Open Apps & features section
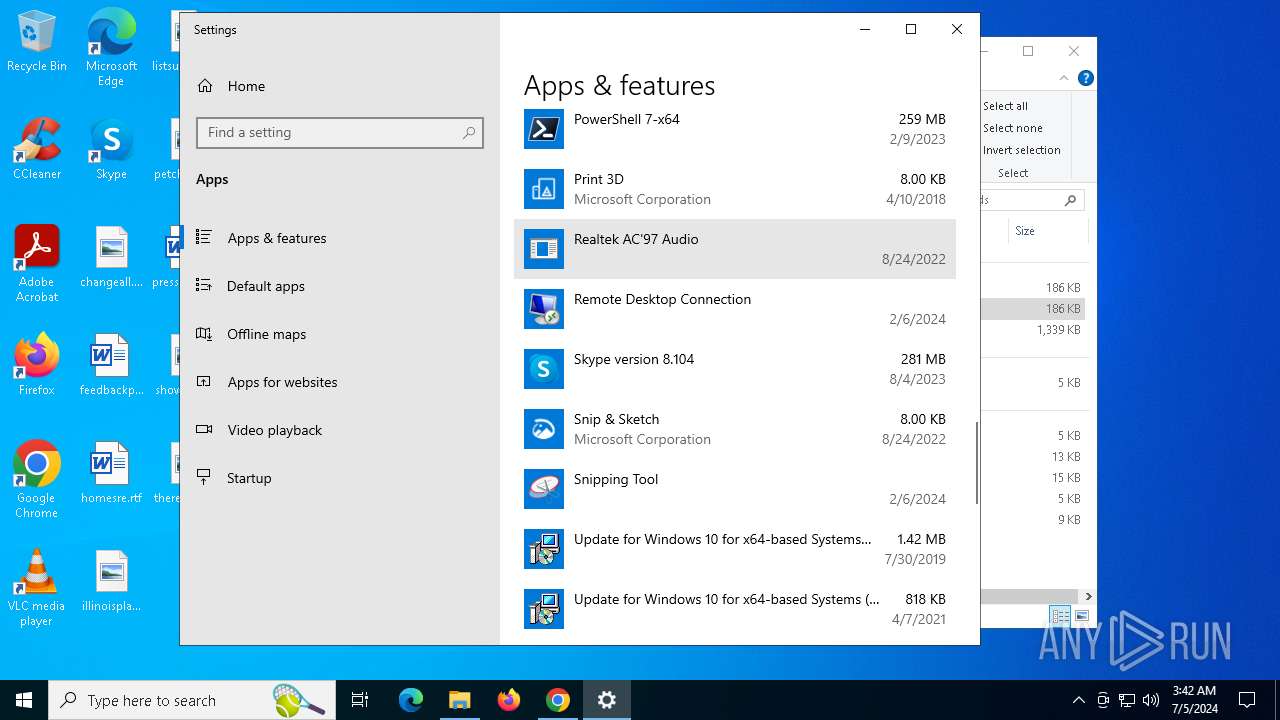 340,238
